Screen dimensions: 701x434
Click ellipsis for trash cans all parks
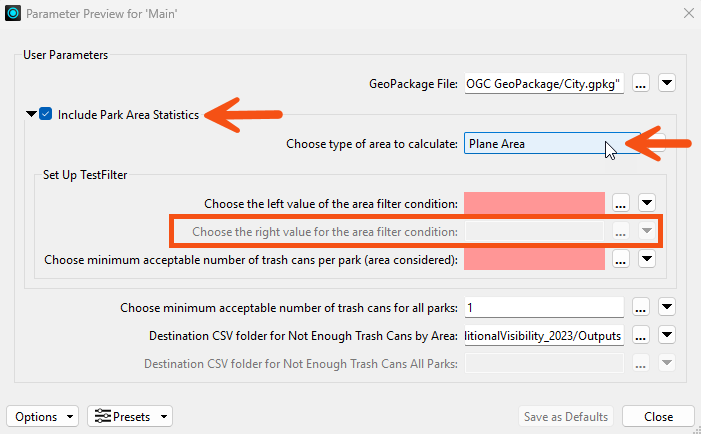pyautogui.click(x=641, y=308)
